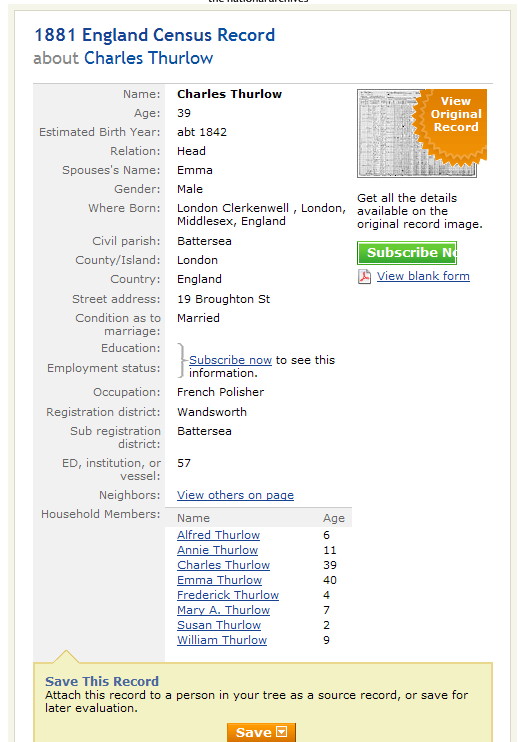Open Alfred Thurlow's record
This screenshot has width=518, height=742.
[x=218, y=535]
